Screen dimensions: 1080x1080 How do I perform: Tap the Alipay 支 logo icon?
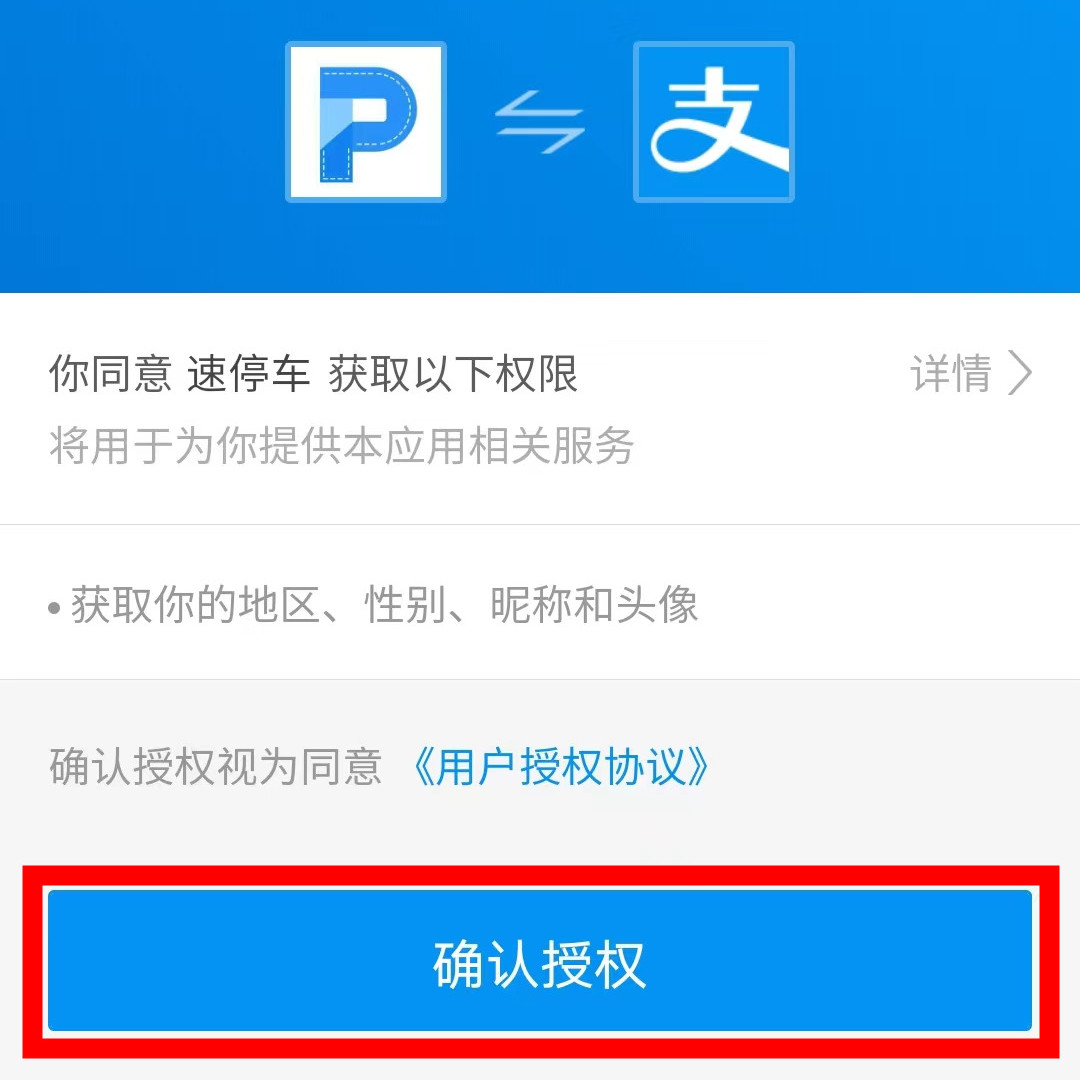[714, 122]
